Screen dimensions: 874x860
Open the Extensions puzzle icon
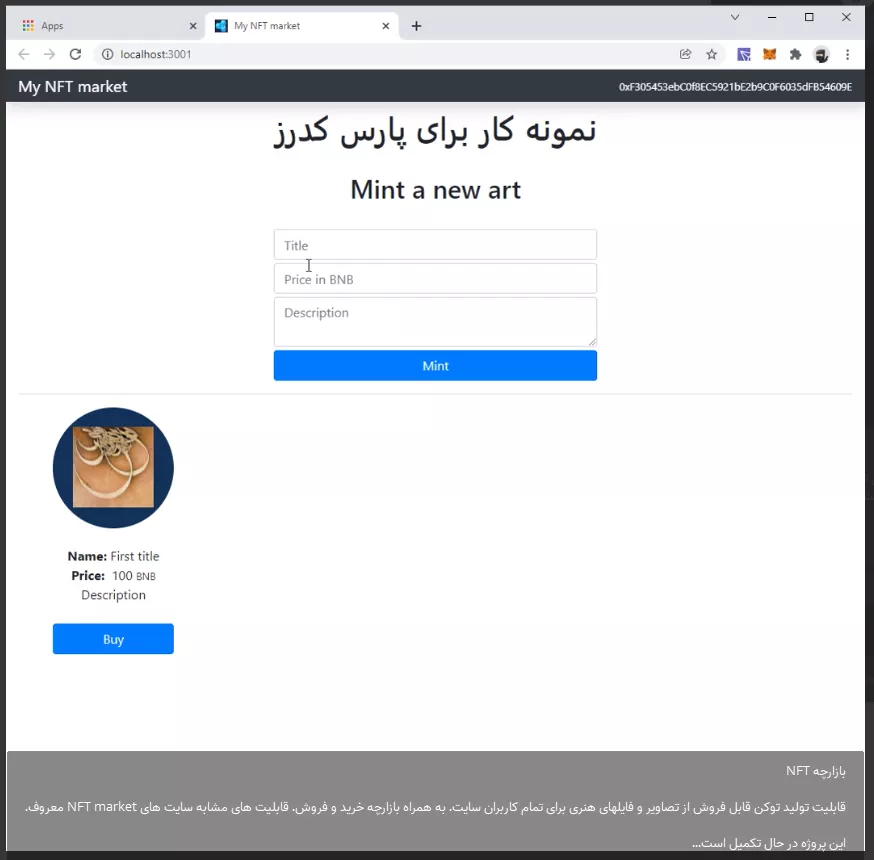click(795, 54)
